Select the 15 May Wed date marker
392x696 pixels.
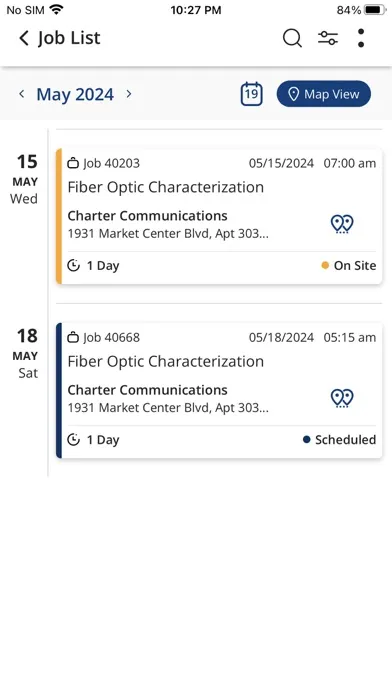(x=25, y=179)
